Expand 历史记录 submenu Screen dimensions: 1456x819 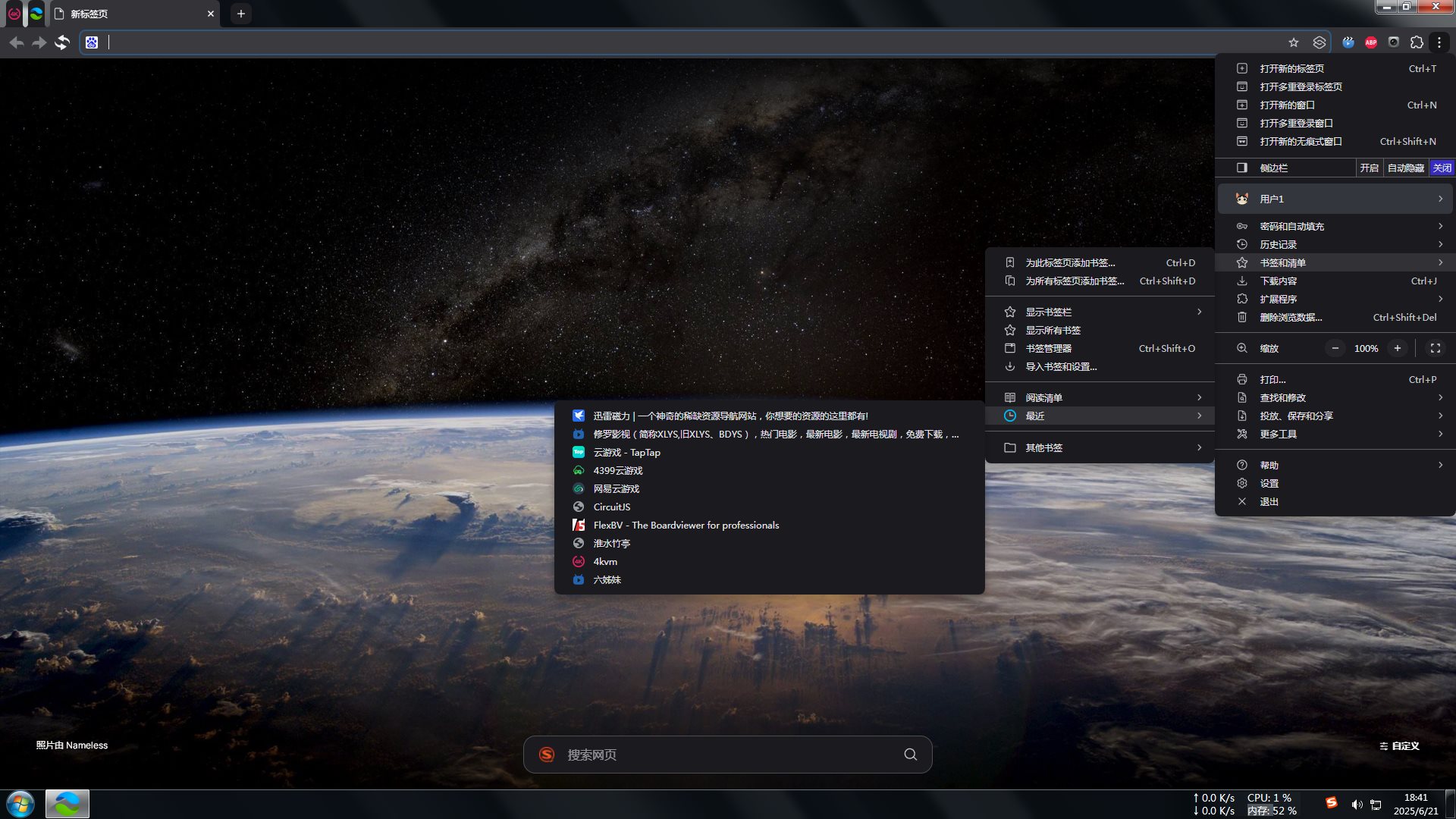(1335, 245)
